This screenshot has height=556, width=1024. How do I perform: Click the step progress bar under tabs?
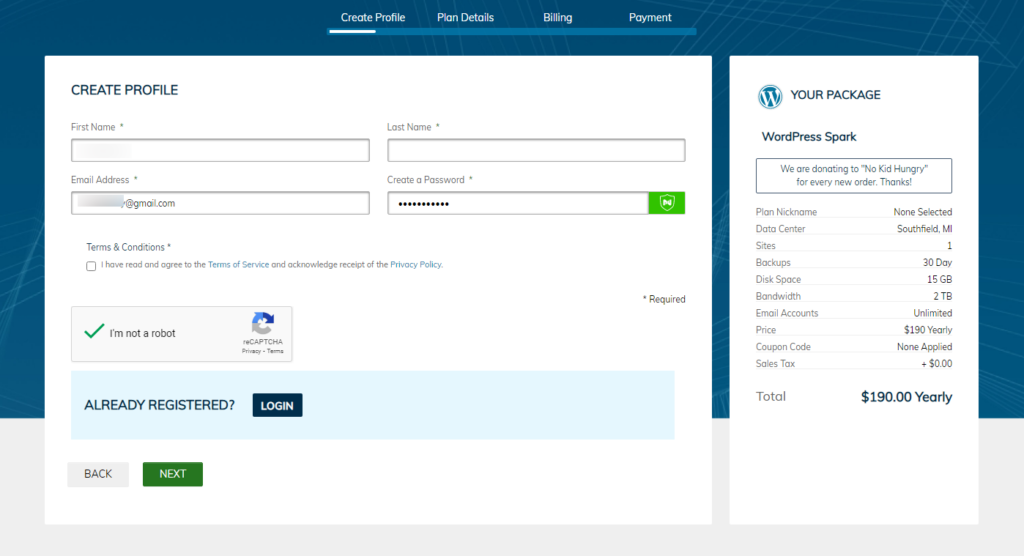tap(512, 31)
